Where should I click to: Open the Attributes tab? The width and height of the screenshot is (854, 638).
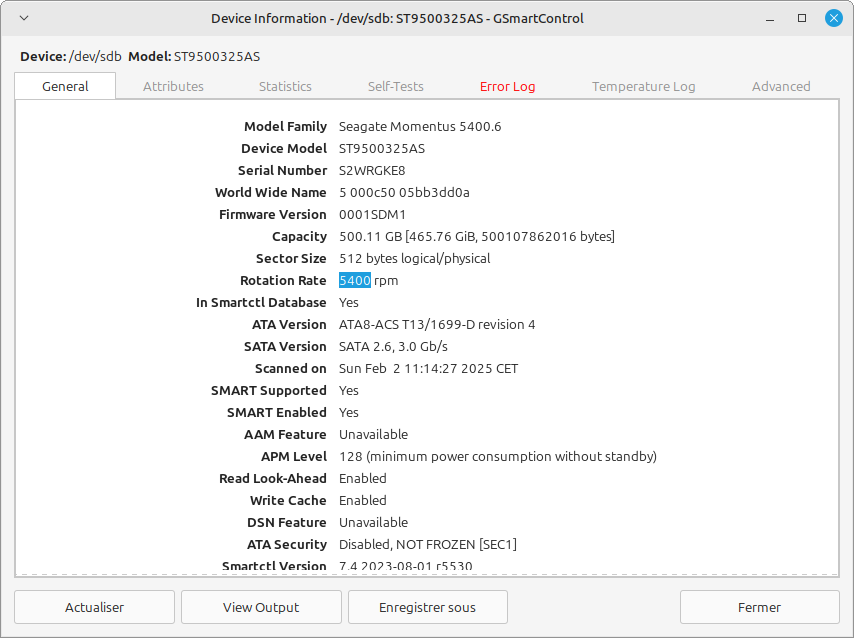[x=173, y=86]
